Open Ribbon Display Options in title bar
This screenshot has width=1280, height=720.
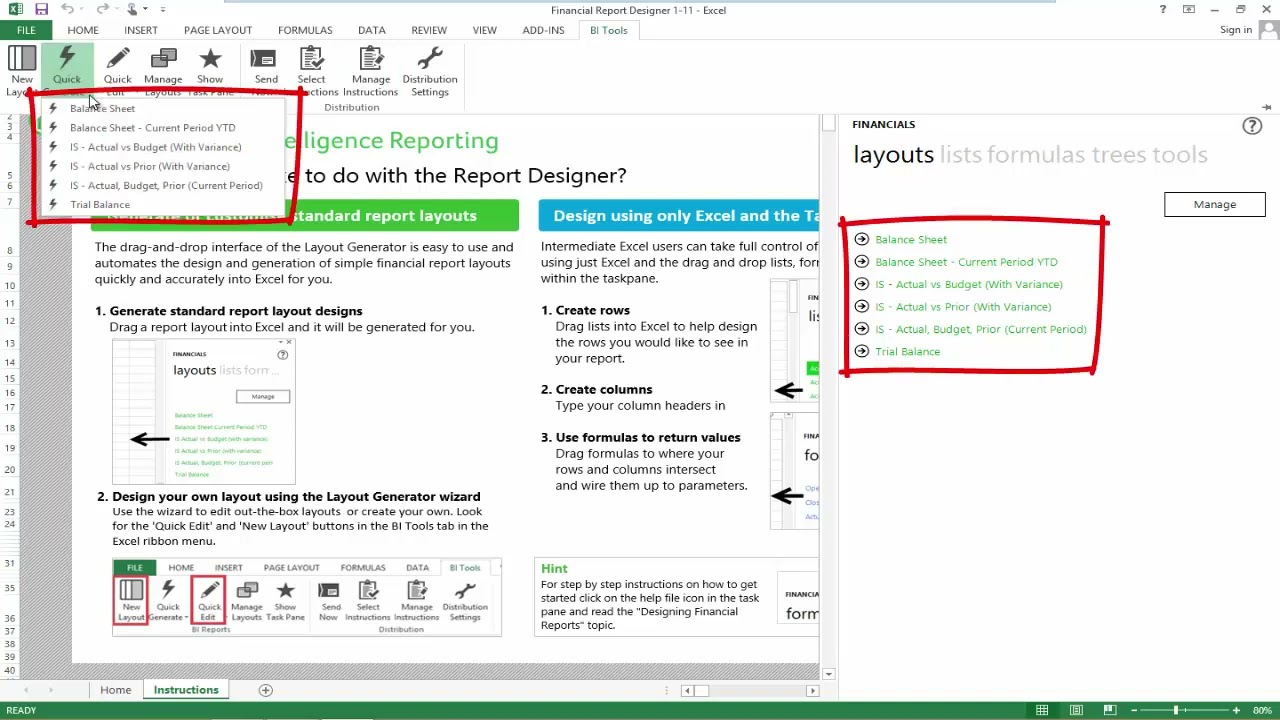(1189, 10)
